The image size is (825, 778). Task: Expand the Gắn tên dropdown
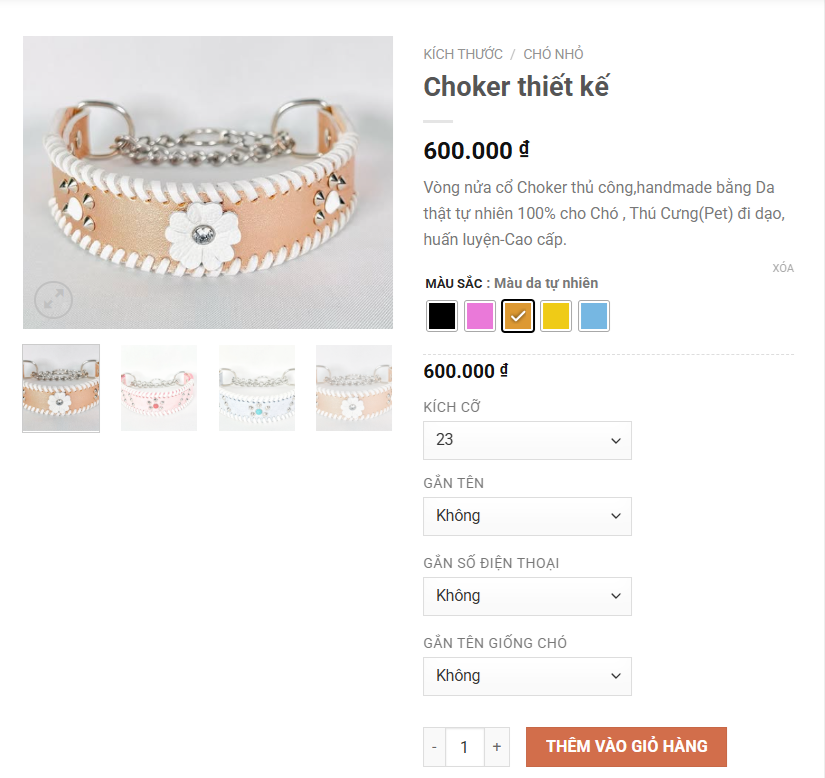point(527,516)
